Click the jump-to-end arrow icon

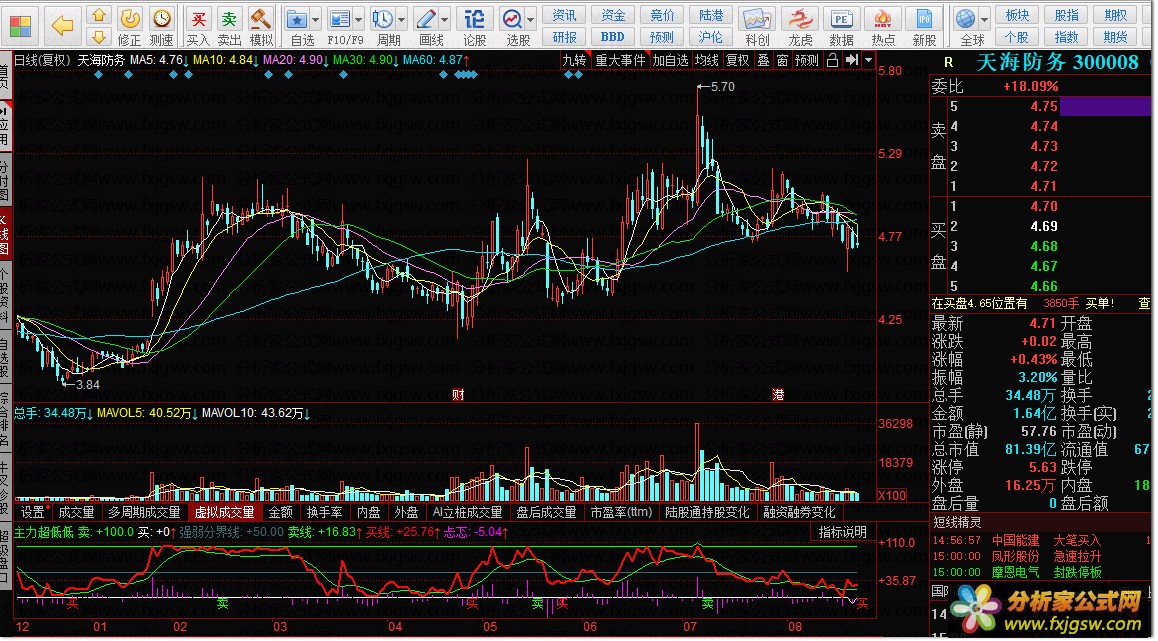(x=852, y=61)
